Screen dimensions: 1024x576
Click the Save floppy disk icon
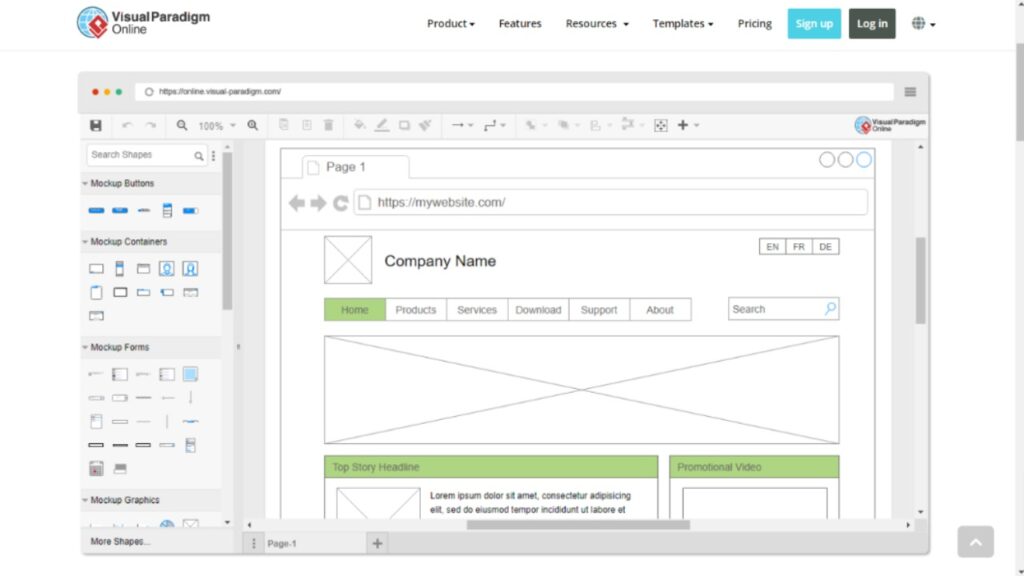tap(96, 126)
